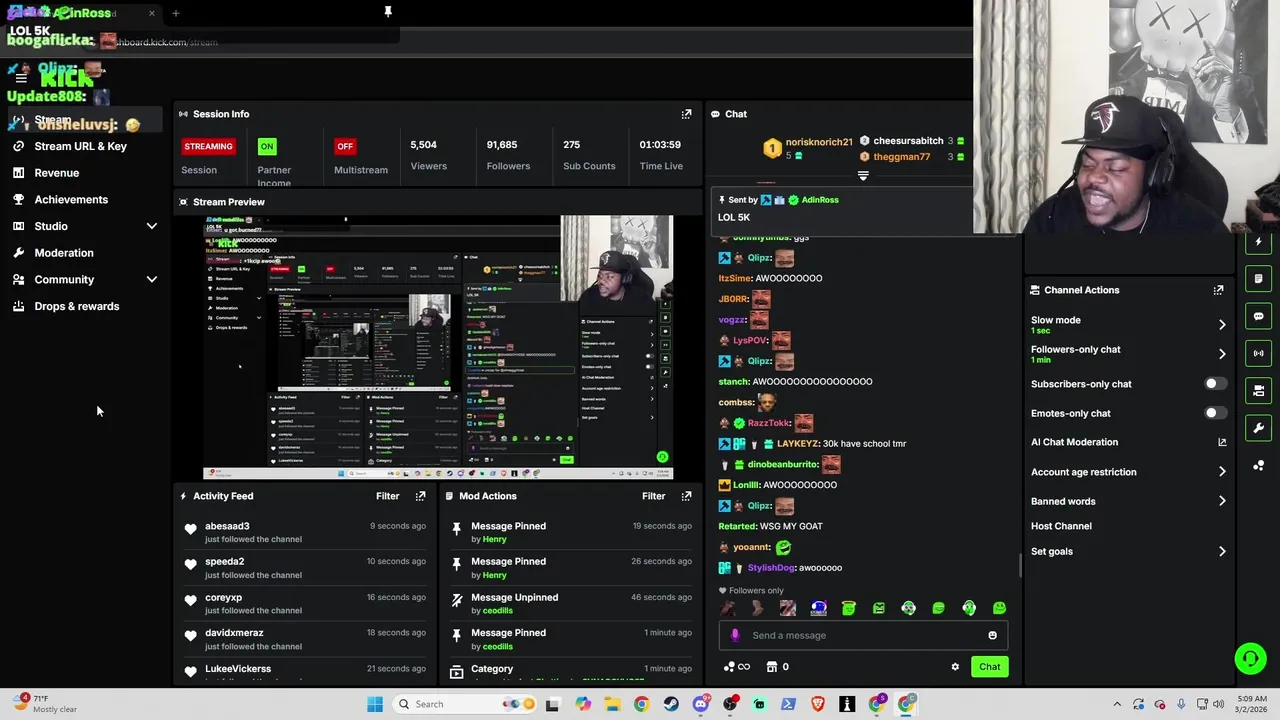Viewport: 1280px width, 720px height.
Task: Toggle Emotes-only chat switch
Action: coord(1213,413)
